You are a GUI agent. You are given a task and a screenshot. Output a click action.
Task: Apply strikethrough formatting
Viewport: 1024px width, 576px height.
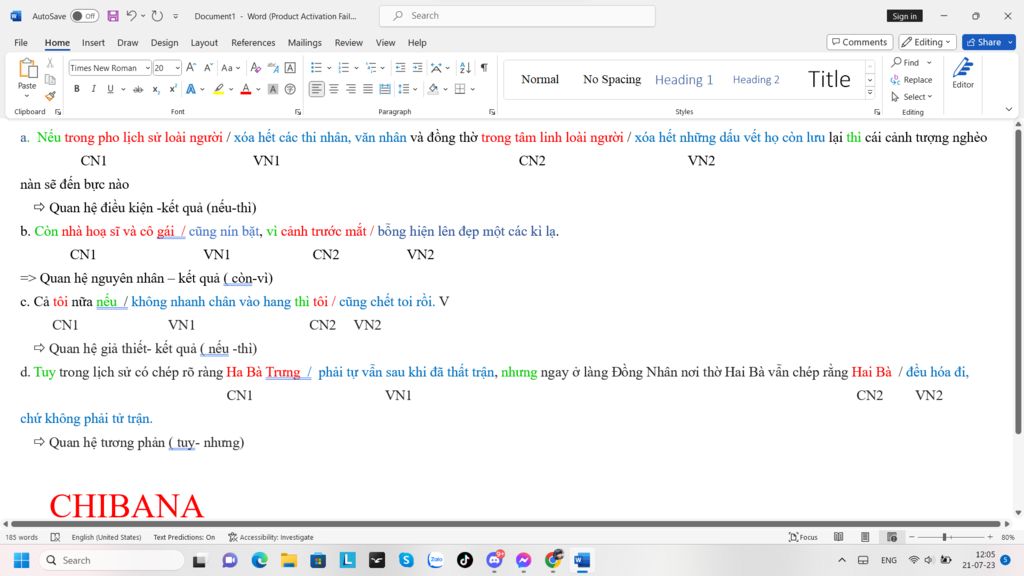[138, 89]
